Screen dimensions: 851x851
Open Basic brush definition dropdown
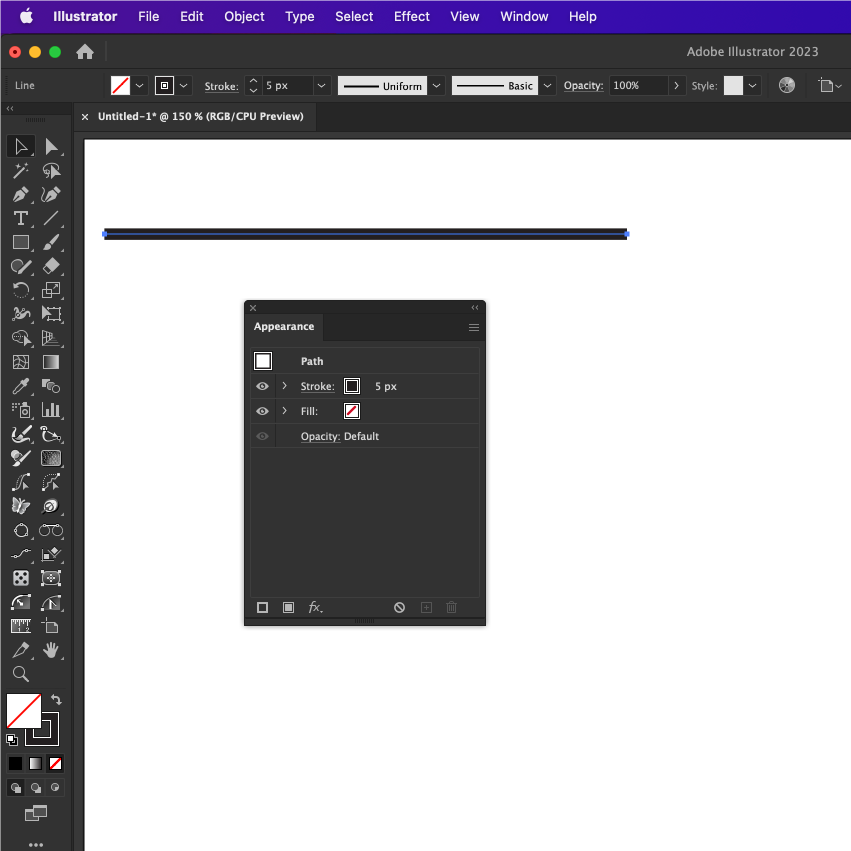click(548, 86)
